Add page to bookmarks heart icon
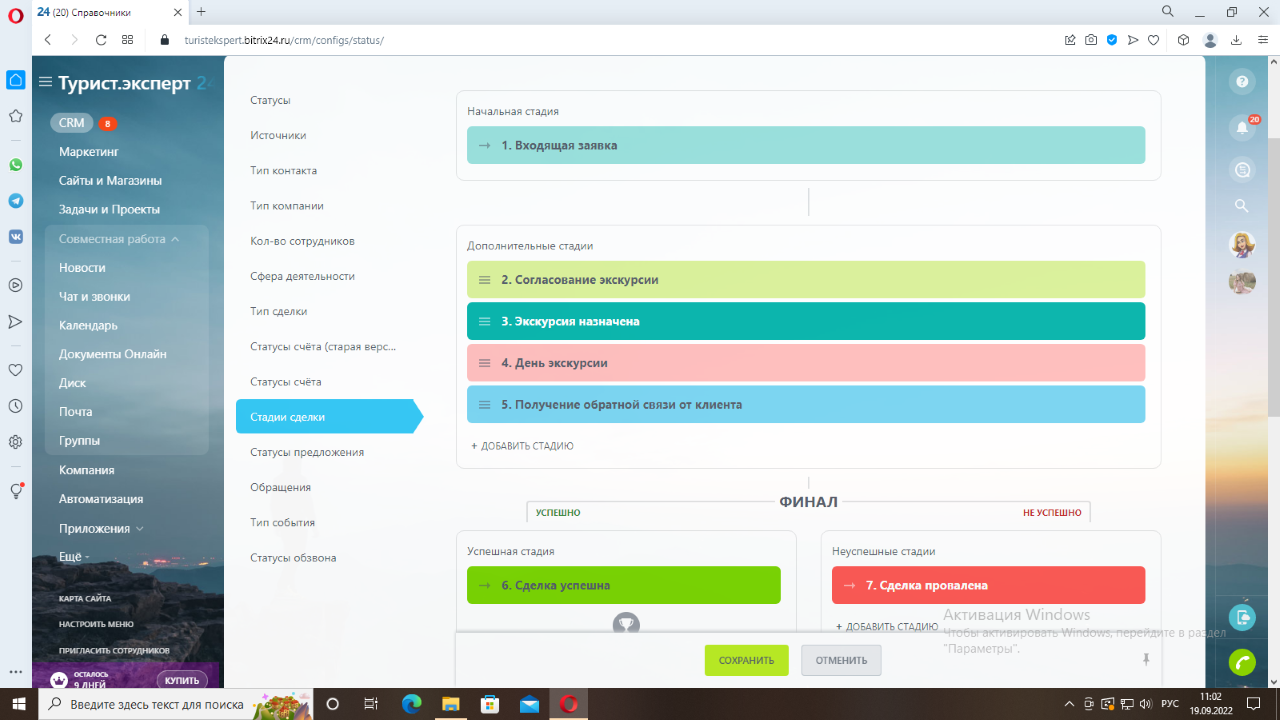 click(1154, 40)
